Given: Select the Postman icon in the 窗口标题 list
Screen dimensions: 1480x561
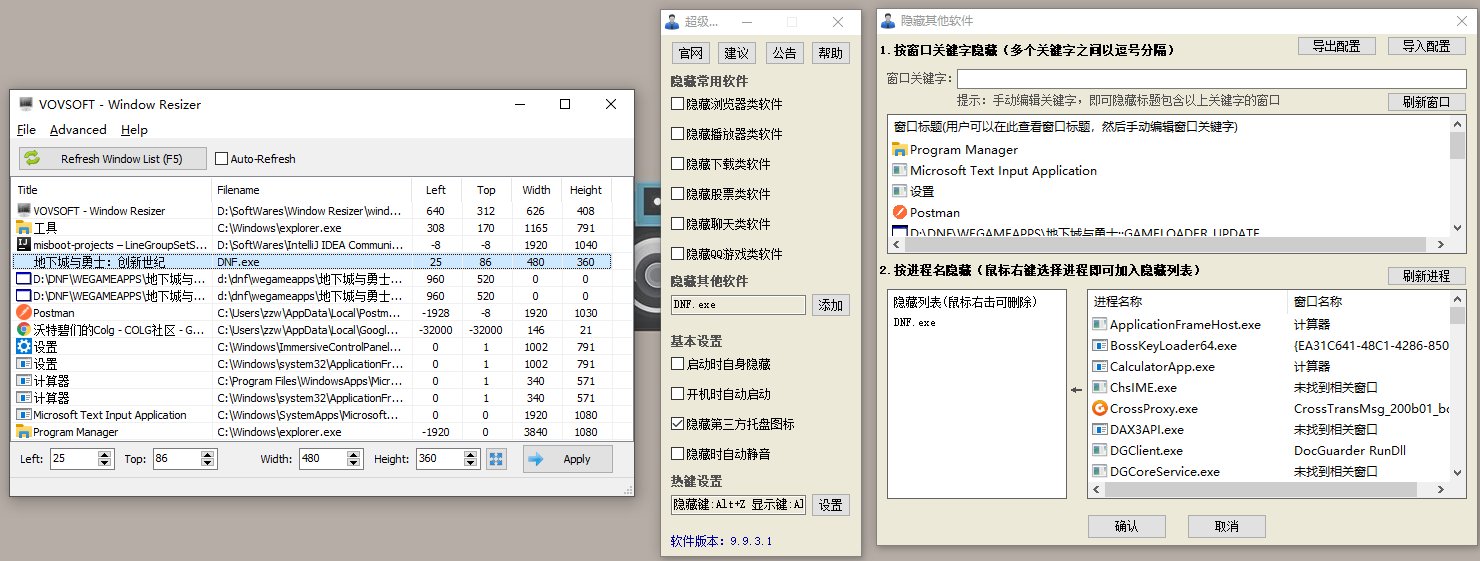Looking at the screenshot, I should point(899,212).
